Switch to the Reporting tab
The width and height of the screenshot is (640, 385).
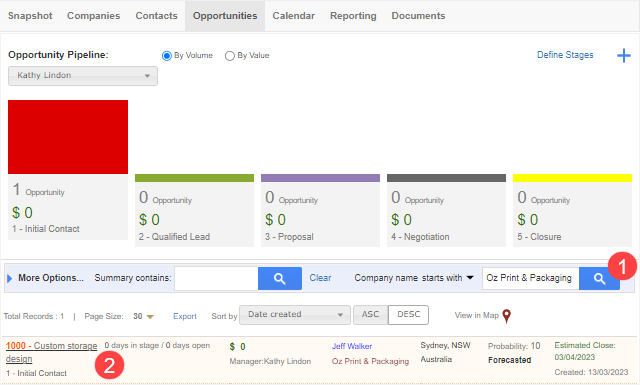[353, 16]
